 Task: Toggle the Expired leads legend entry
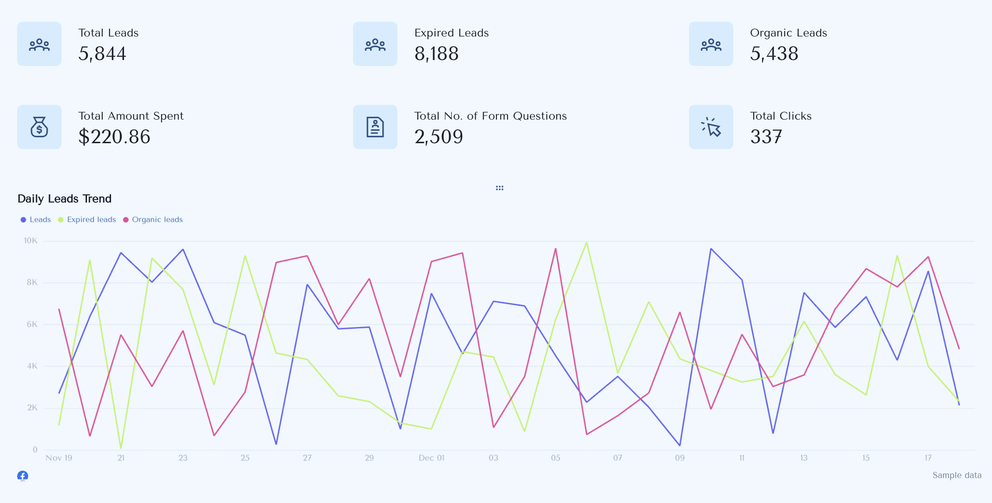click(x=87, y=220)
